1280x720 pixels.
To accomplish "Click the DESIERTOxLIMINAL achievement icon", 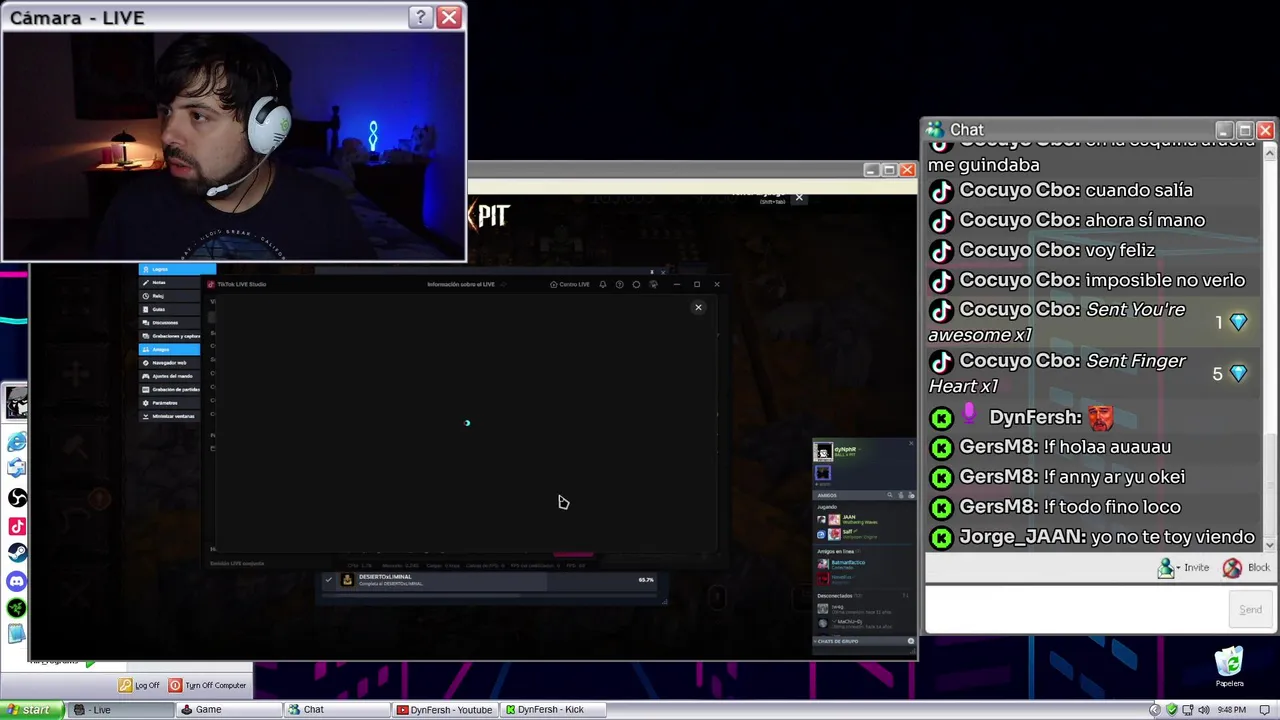I will tap(347, 580).
